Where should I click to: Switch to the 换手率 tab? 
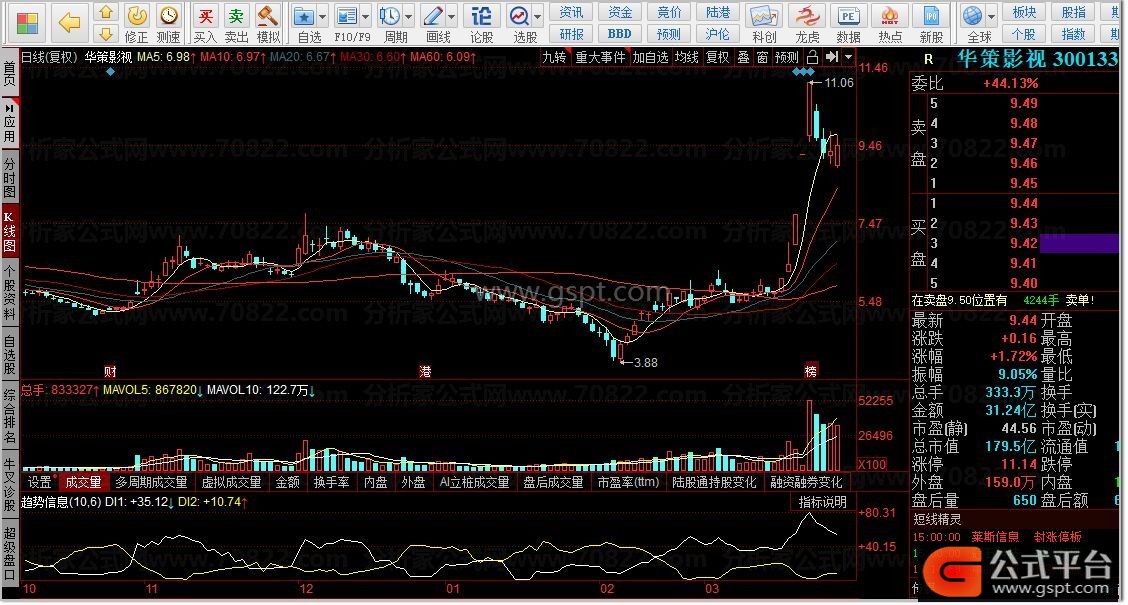tap(332, 482)
